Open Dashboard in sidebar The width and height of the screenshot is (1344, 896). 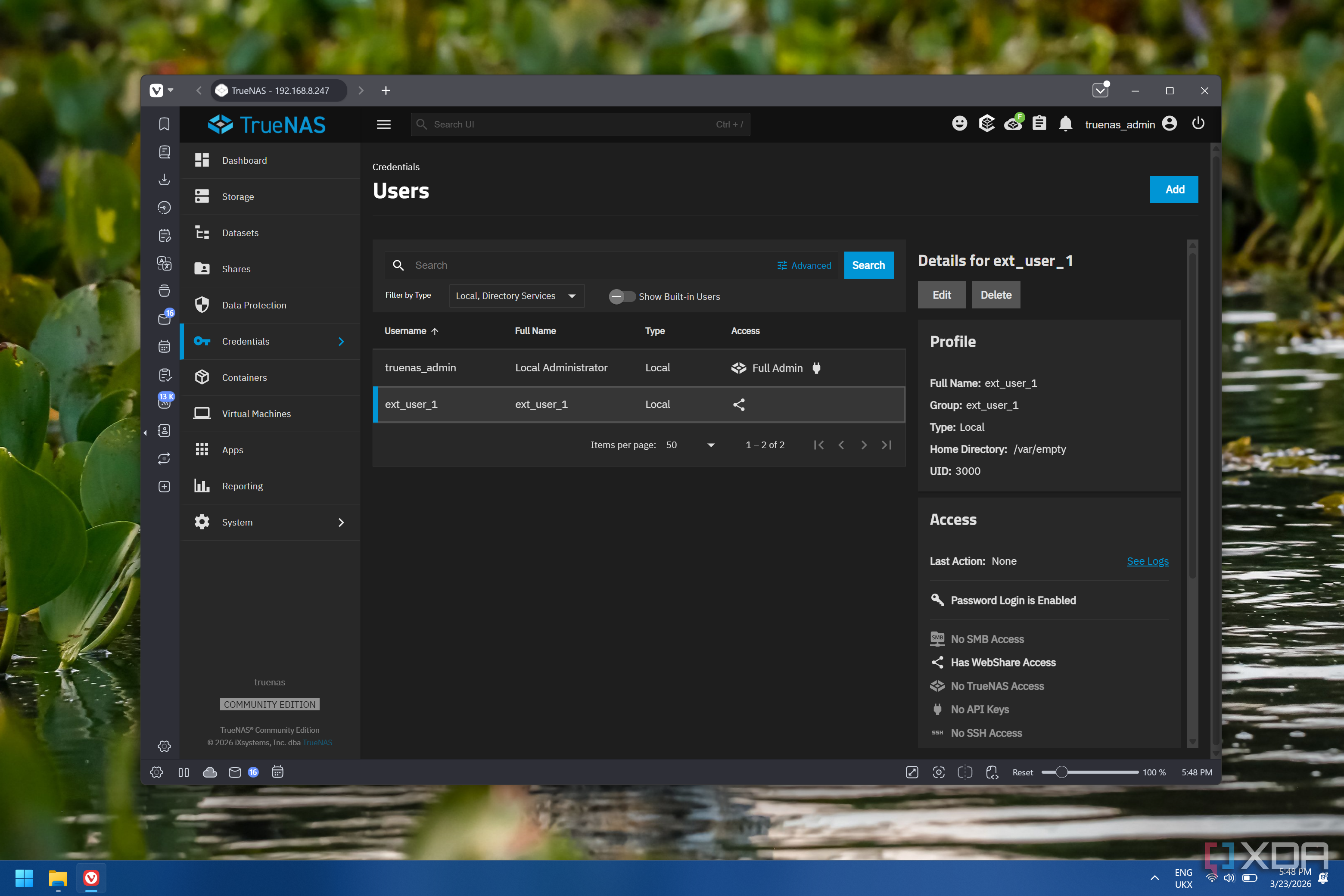[270, 161]
